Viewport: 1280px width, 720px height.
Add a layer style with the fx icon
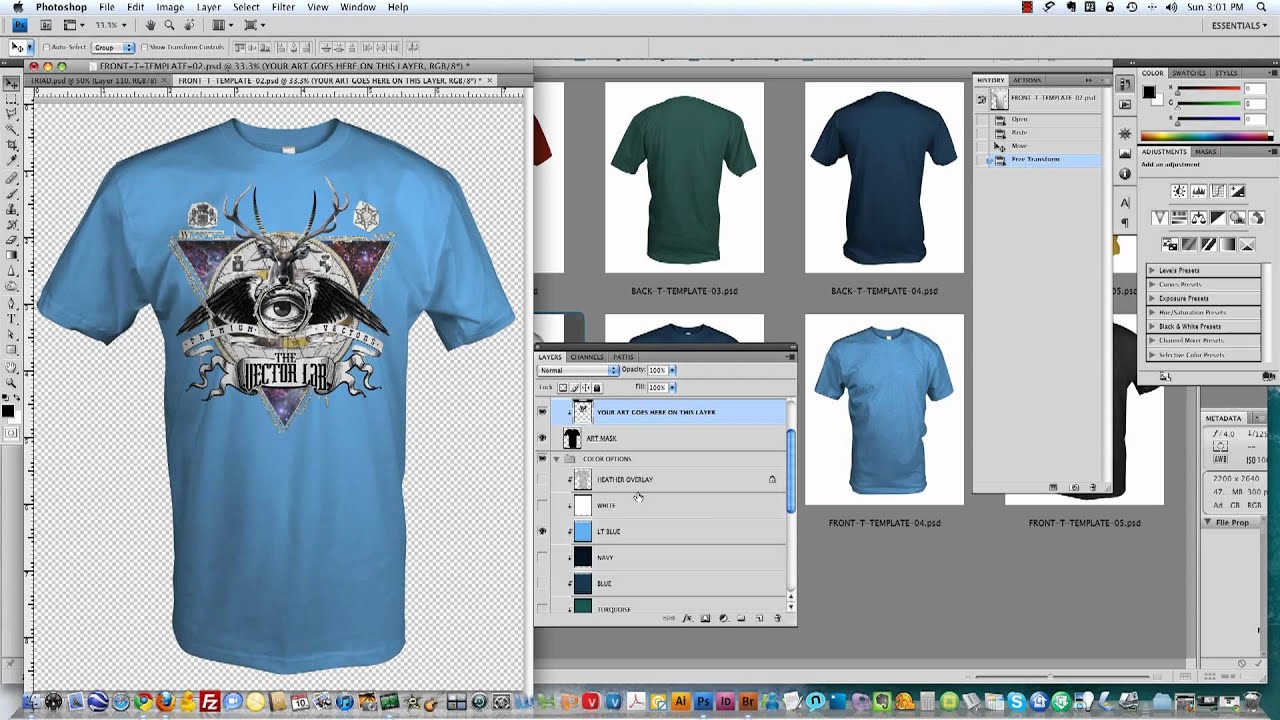(x=687, y=619)
